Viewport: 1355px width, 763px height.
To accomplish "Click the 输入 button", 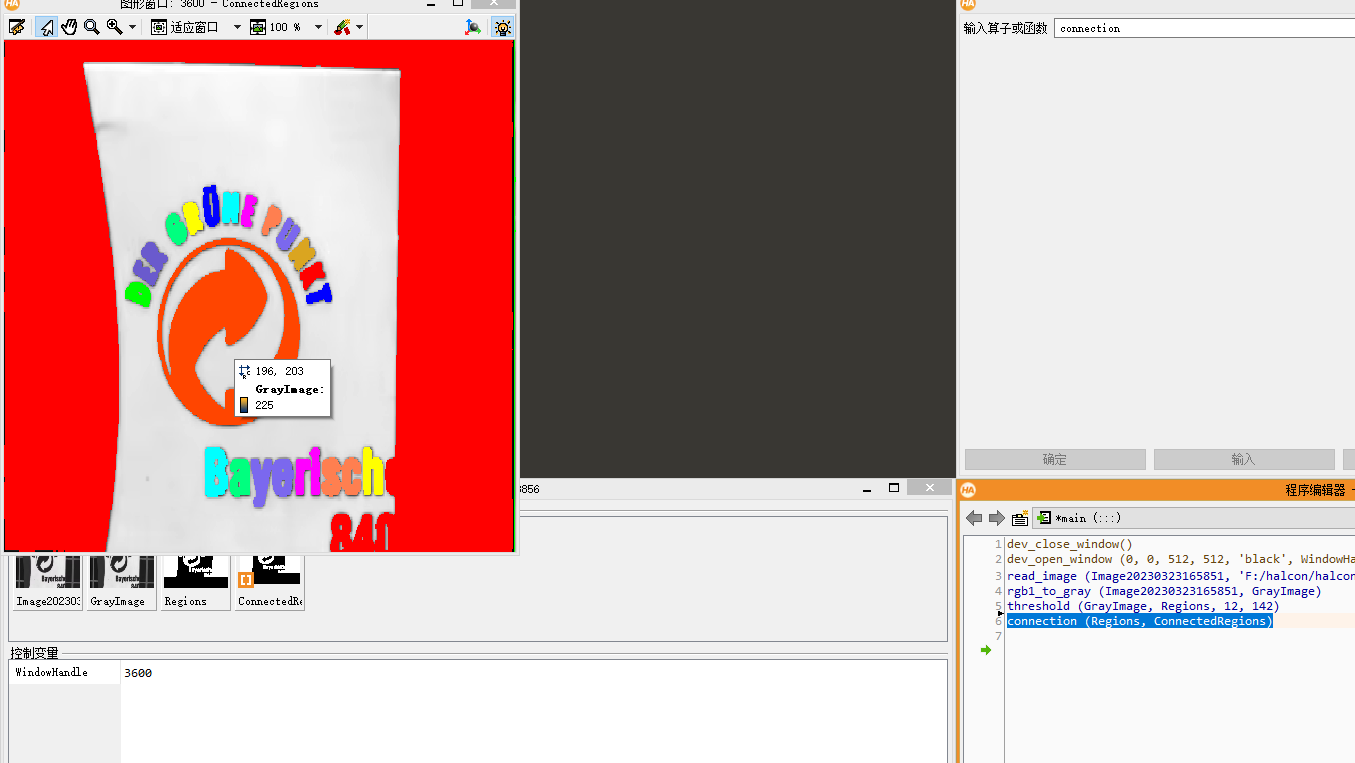I will tap(1244, 459).
